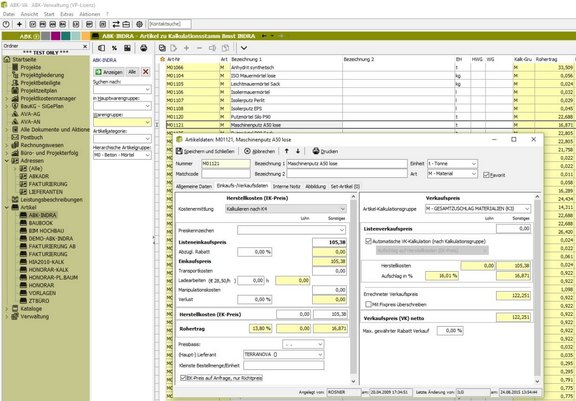
Task: Open Postbuch in the folder tree
Action: pos(32,137)
